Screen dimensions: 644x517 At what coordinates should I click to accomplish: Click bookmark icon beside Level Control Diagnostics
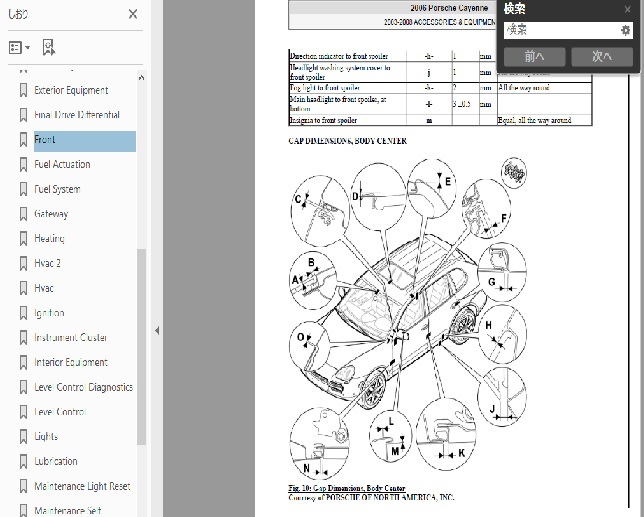[23, 387]
